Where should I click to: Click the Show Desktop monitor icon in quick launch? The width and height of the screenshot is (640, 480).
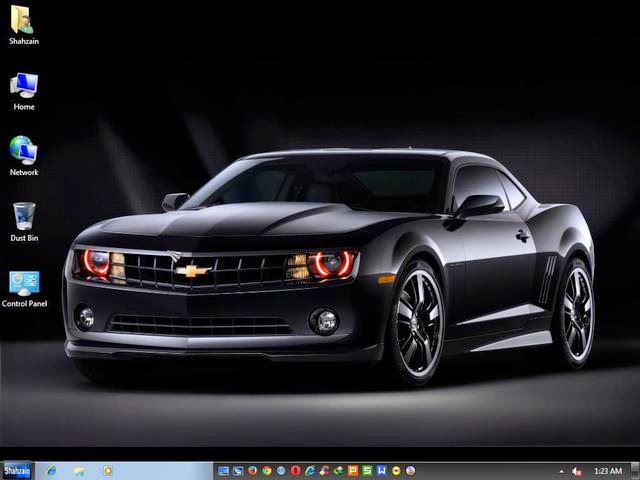[223, 471]
